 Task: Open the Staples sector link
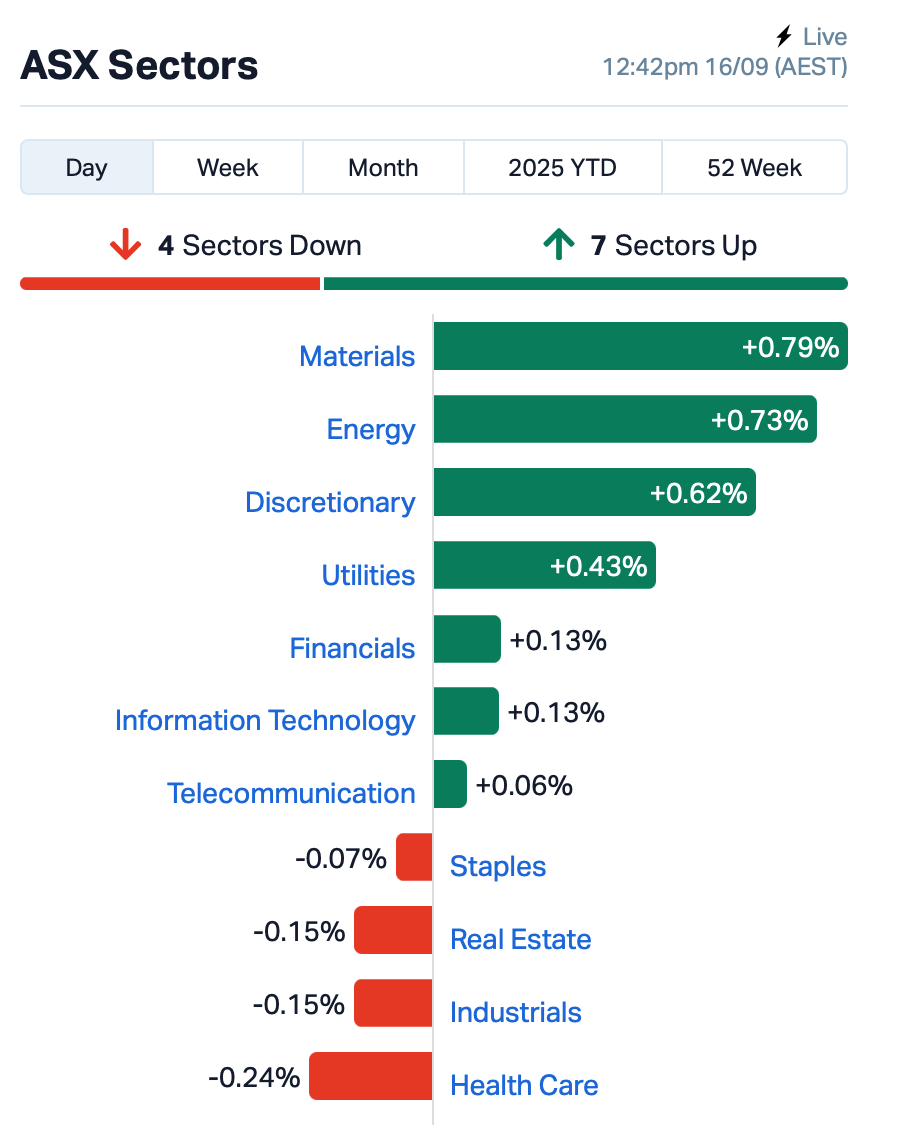(498, 866)
